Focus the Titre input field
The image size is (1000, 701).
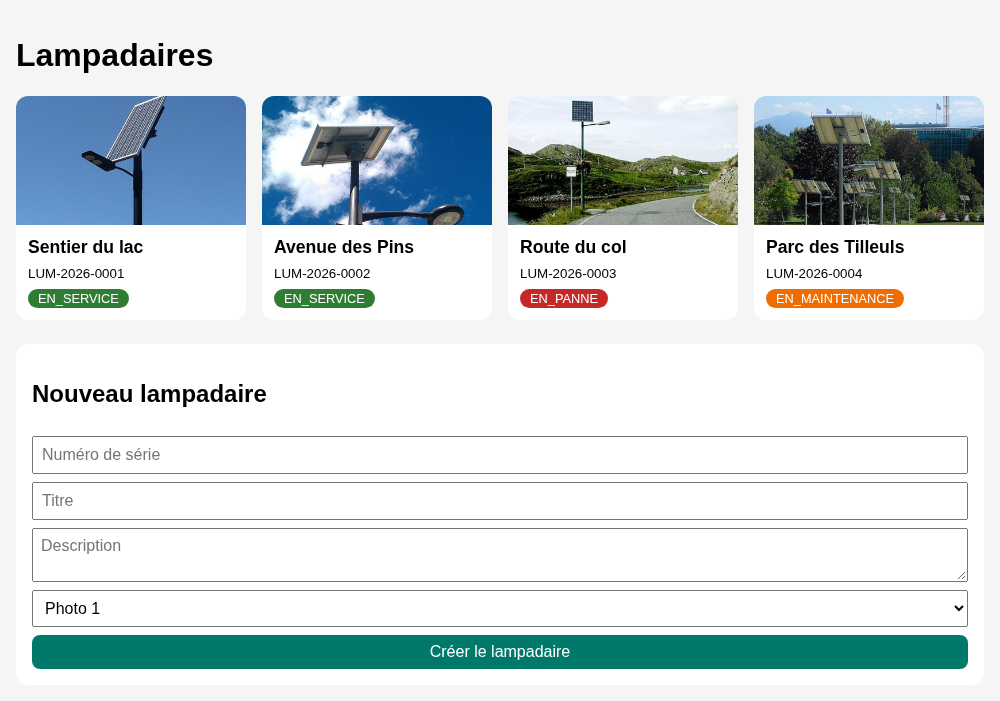[500, 501]
